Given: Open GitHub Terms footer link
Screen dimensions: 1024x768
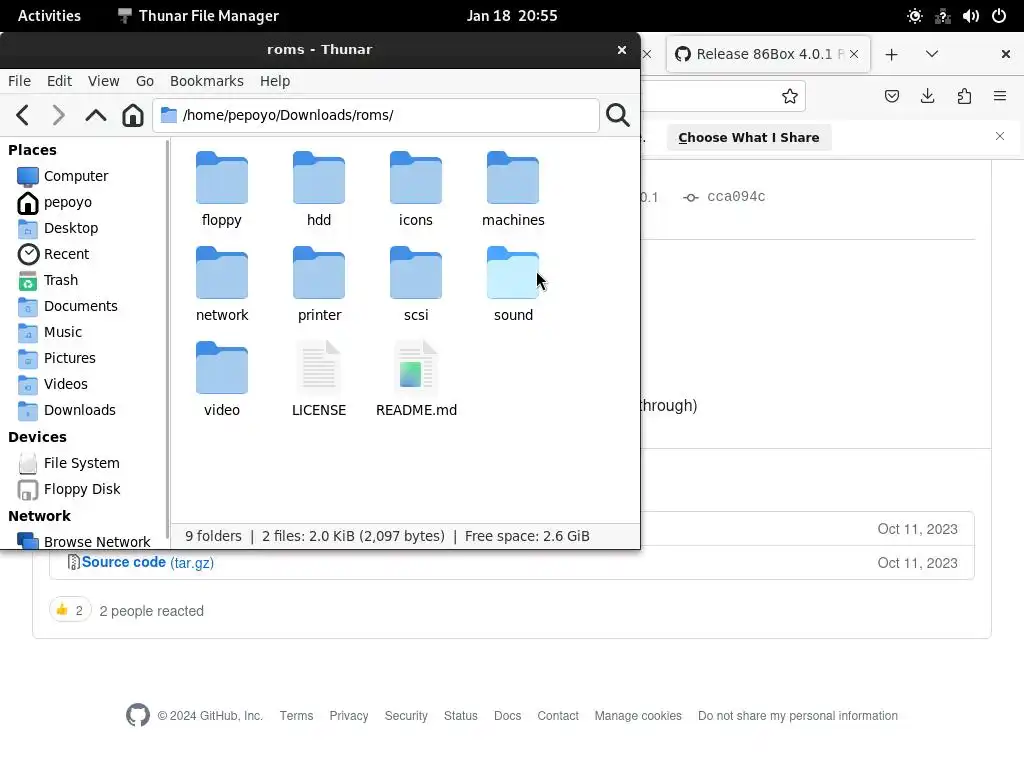Looking at the screenshot, I should coord(296,716).
